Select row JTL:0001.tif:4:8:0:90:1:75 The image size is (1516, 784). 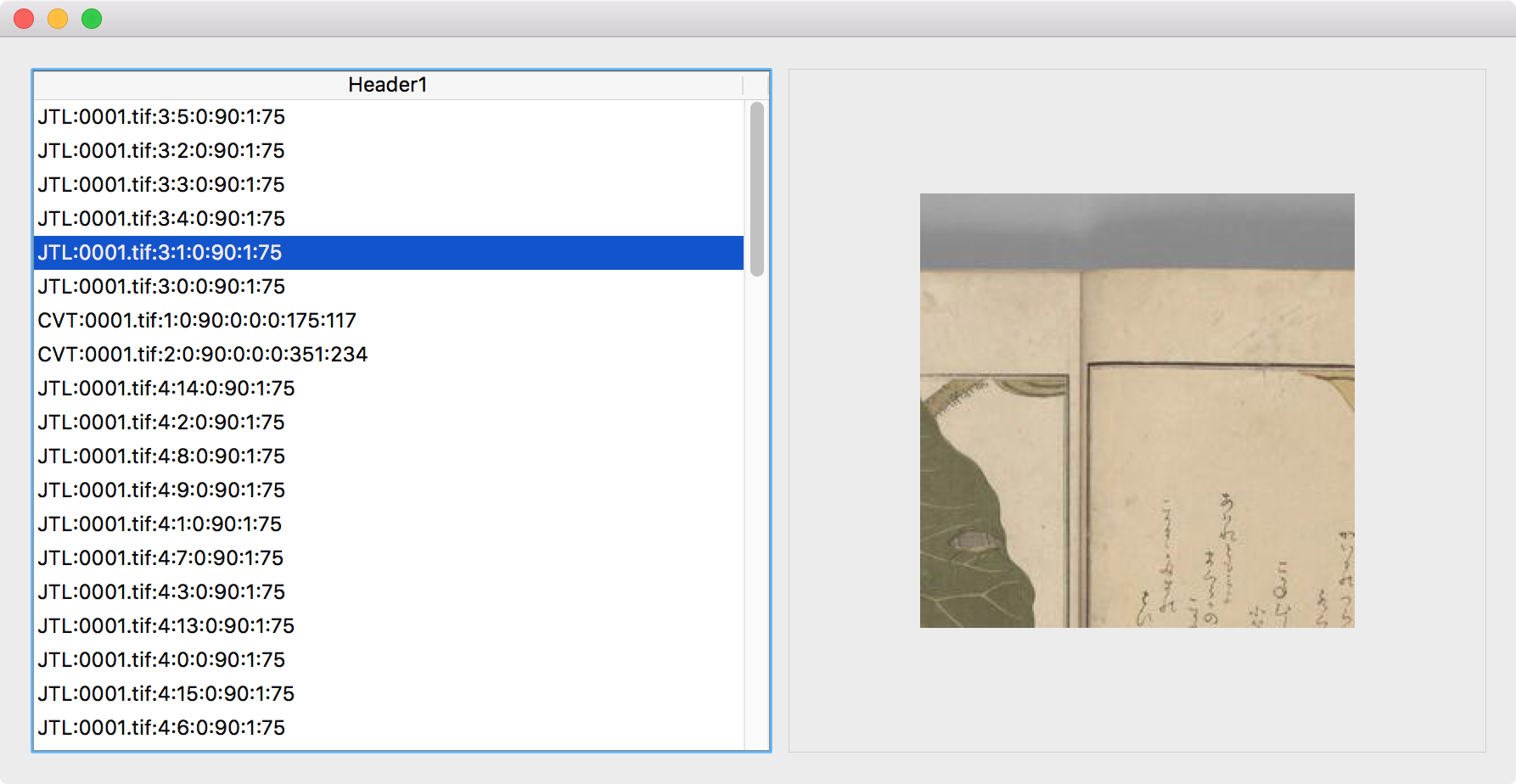point(389,456)
